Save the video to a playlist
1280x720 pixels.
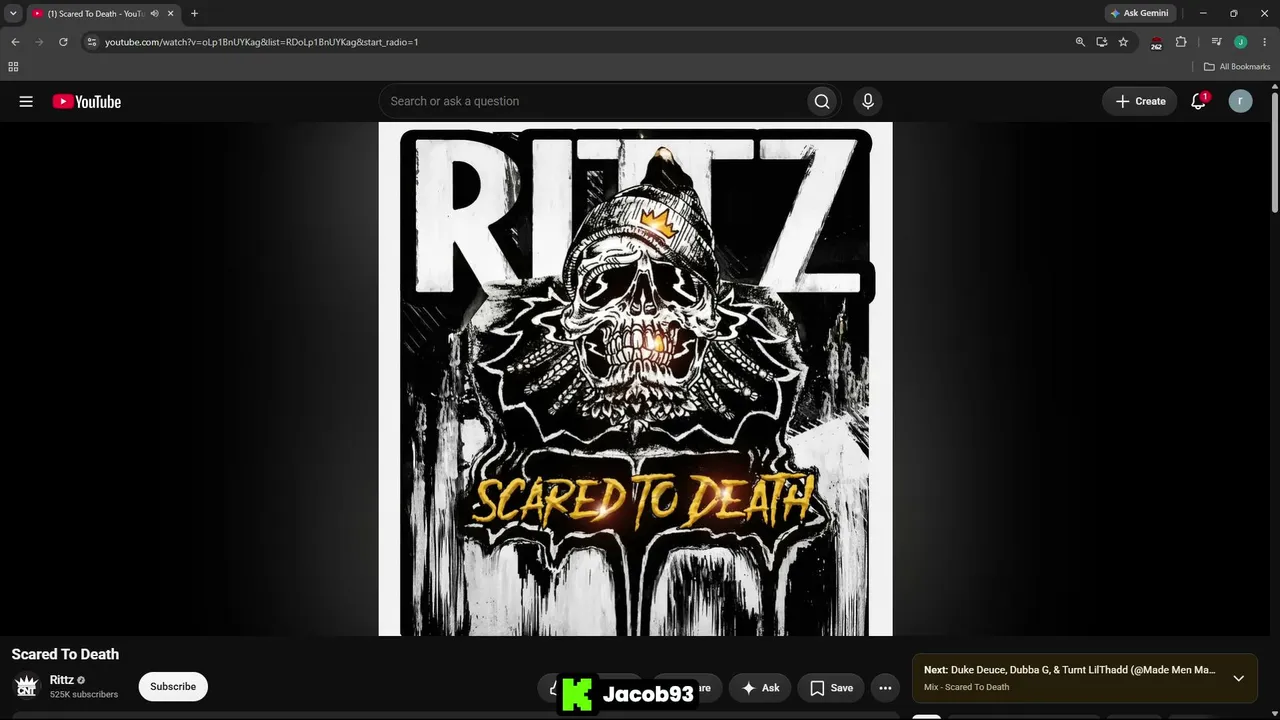831,687
